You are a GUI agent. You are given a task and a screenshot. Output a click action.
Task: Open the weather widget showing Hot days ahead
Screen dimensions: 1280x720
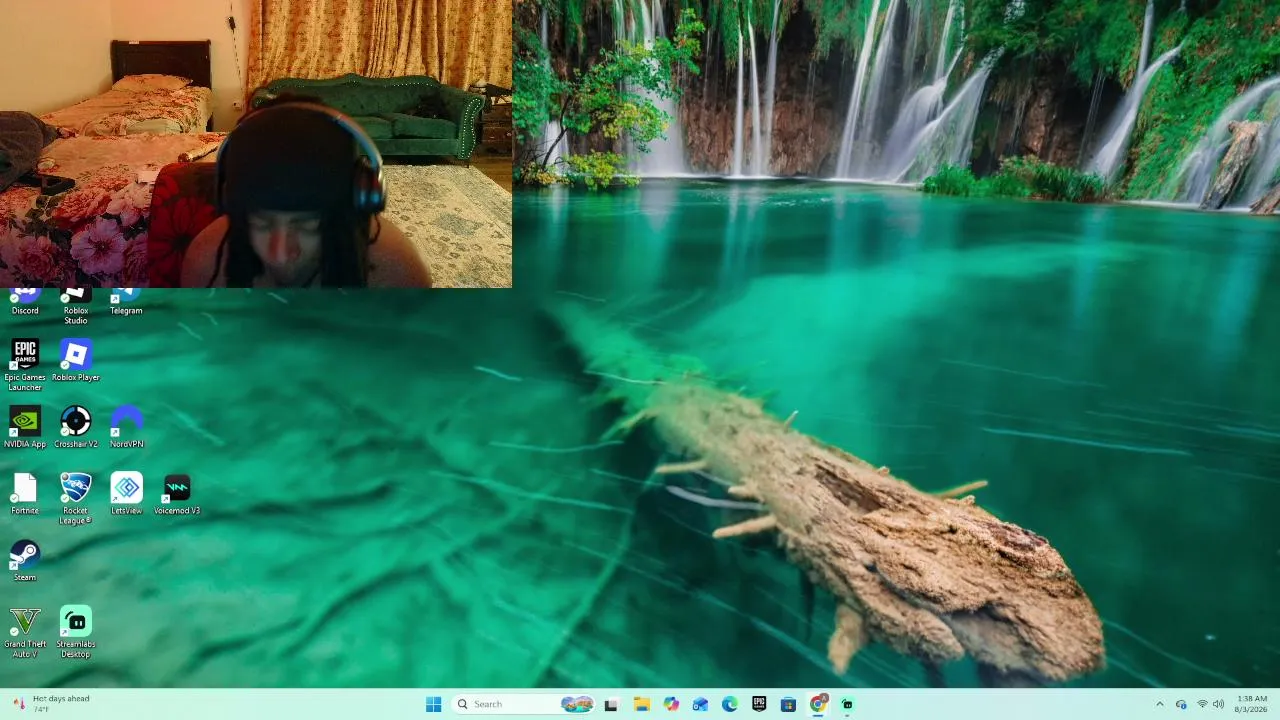coord(51,704)
